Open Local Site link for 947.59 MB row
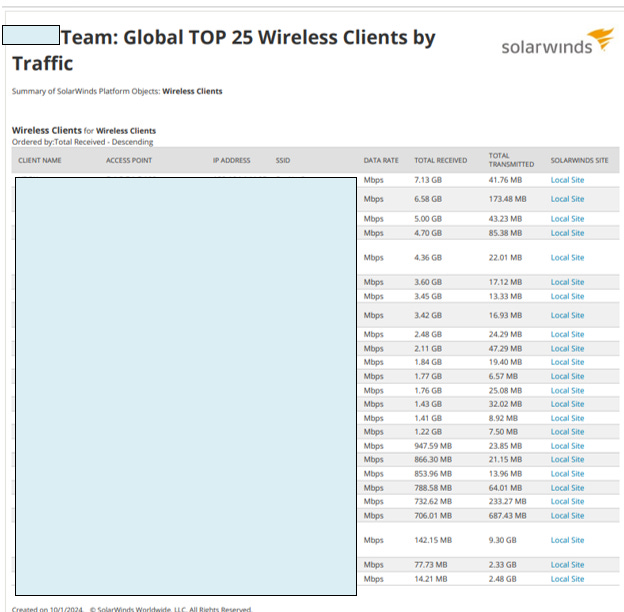 pos(567,446)
